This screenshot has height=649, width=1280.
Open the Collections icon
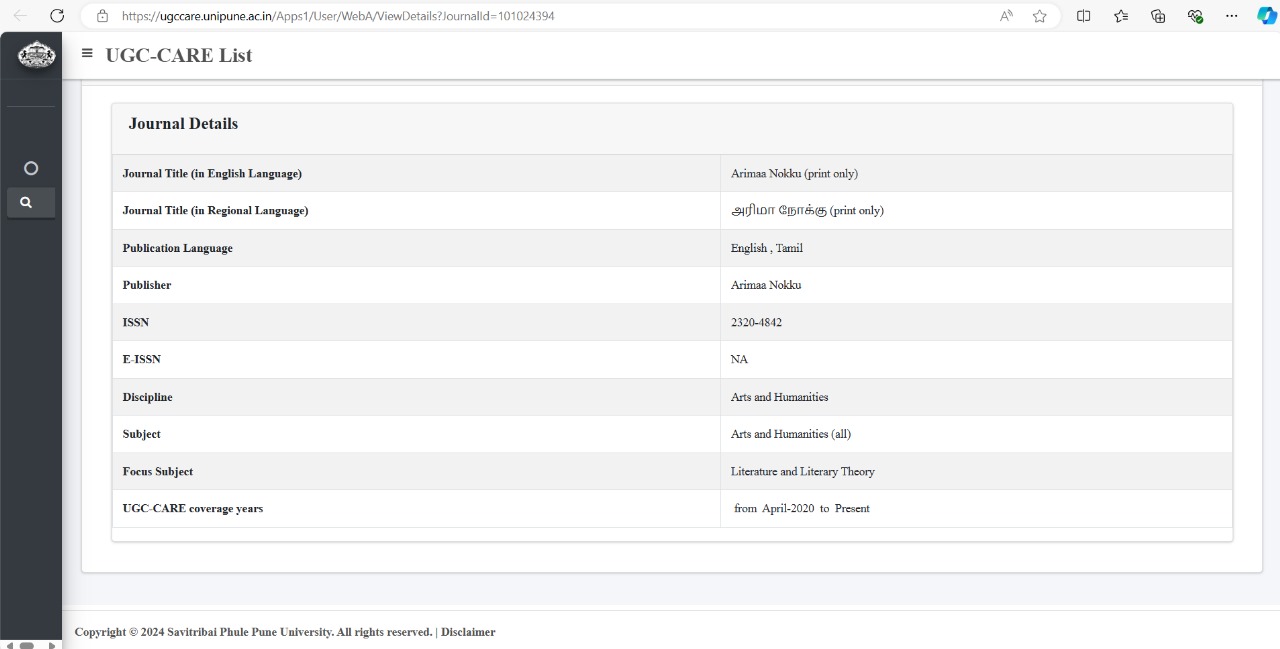pos(1158,16)
